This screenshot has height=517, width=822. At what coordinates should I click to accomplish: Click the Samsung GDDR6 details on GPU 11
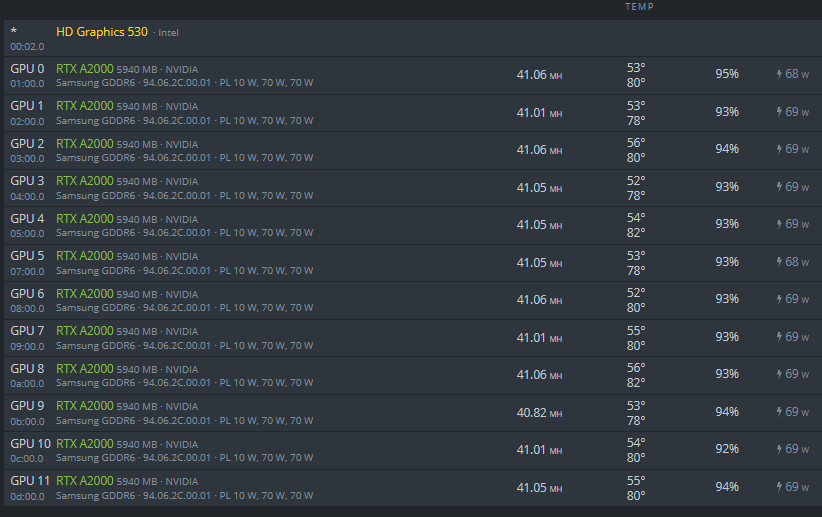point(184,496)
